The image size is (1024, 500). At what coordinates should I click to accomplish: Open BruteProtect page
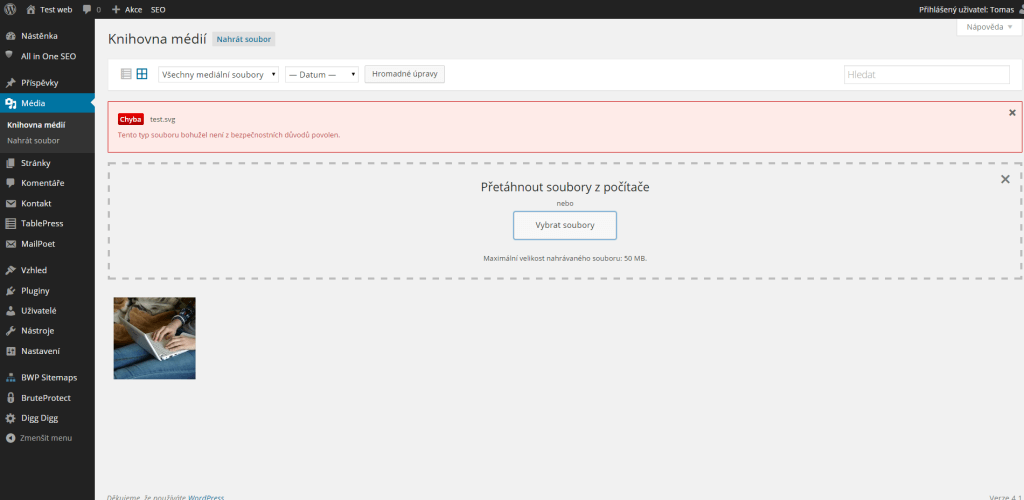tap(46, 398)
